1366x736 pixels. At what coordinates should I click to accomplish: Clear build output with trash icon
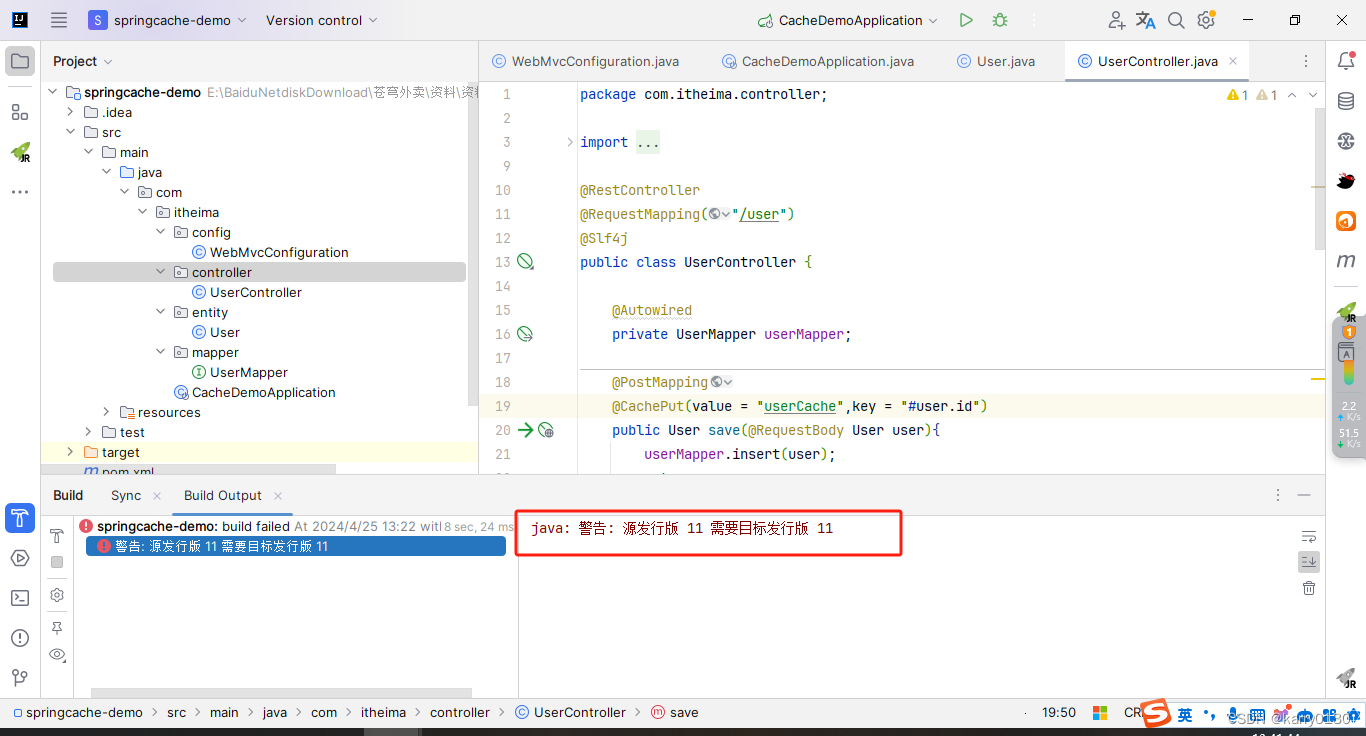click(x=1309, y=588)
